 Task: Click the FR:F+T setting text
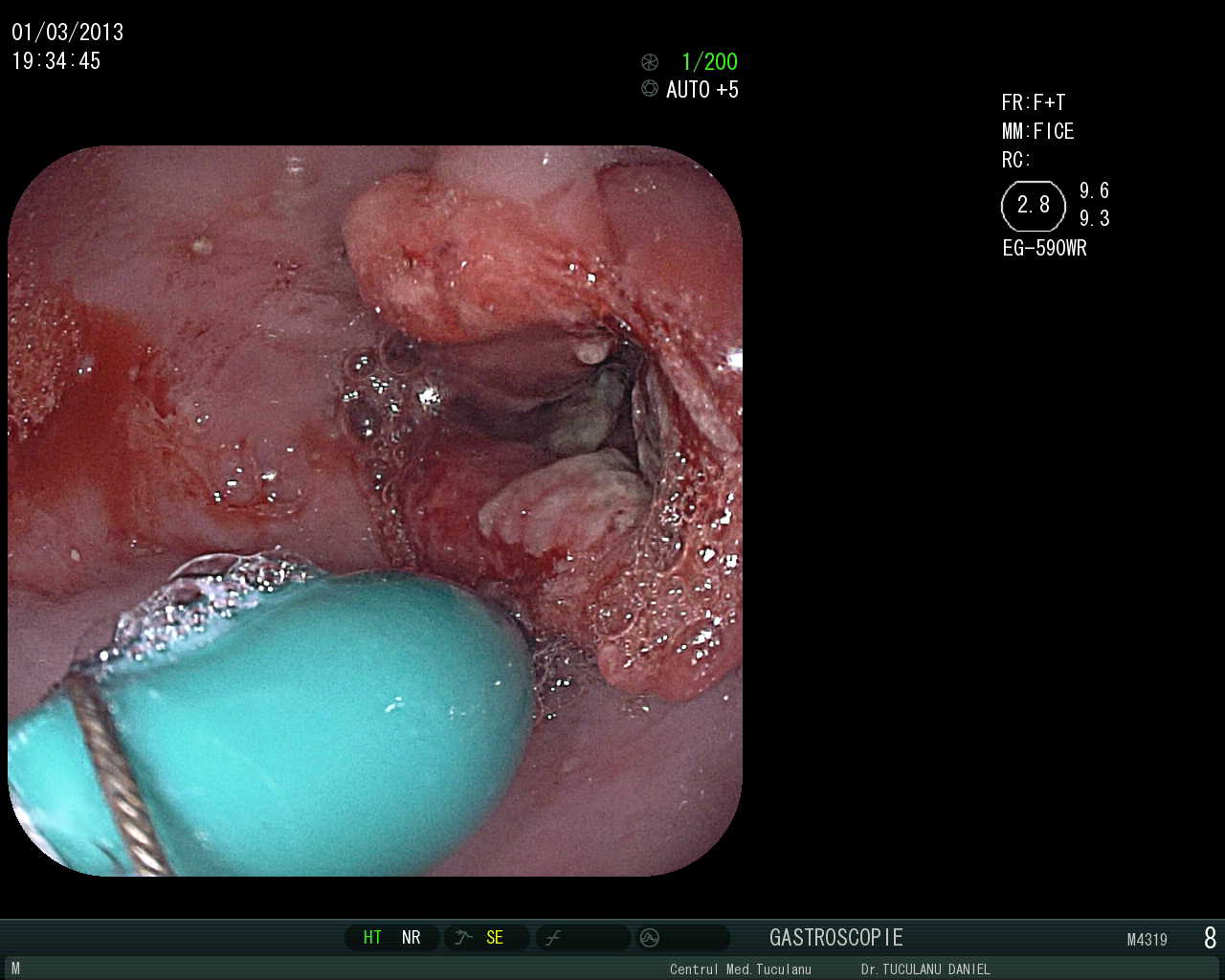(1034, 102)
